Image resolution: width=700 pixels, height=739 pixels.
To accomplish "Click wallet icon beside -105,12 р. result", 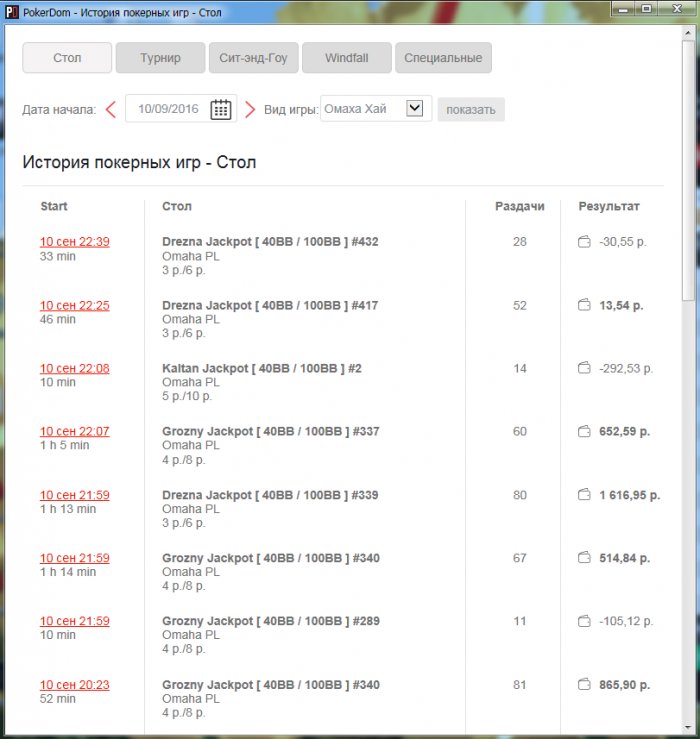I will coord(584,621).
